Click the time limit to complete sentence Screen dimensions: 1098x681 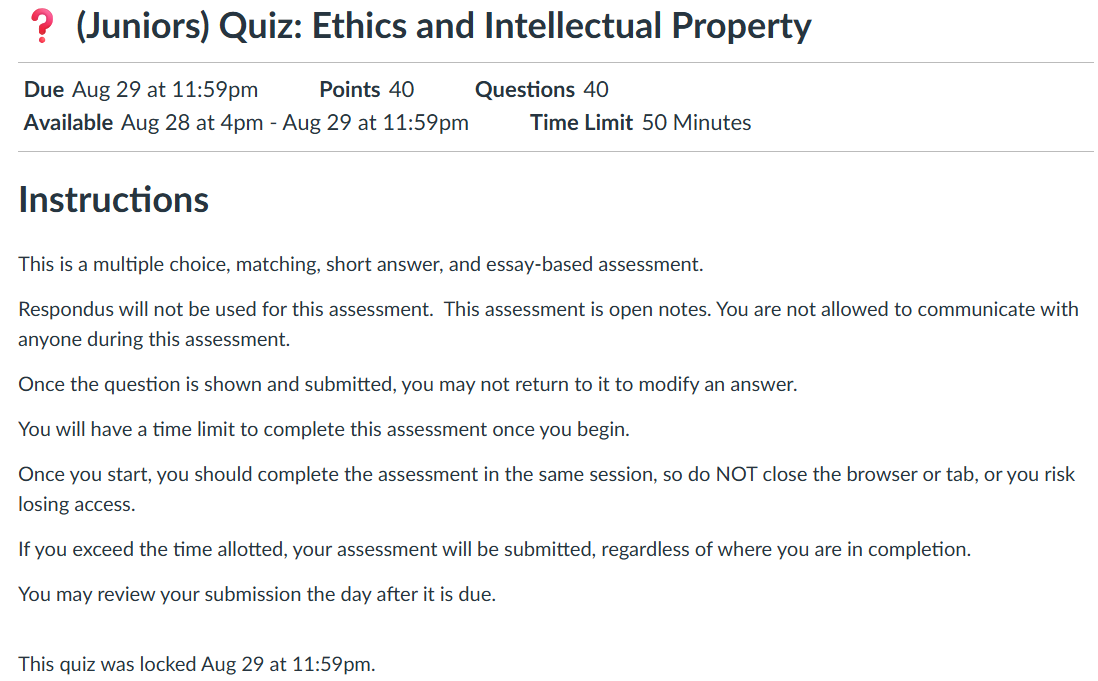[x=324, y=430]
